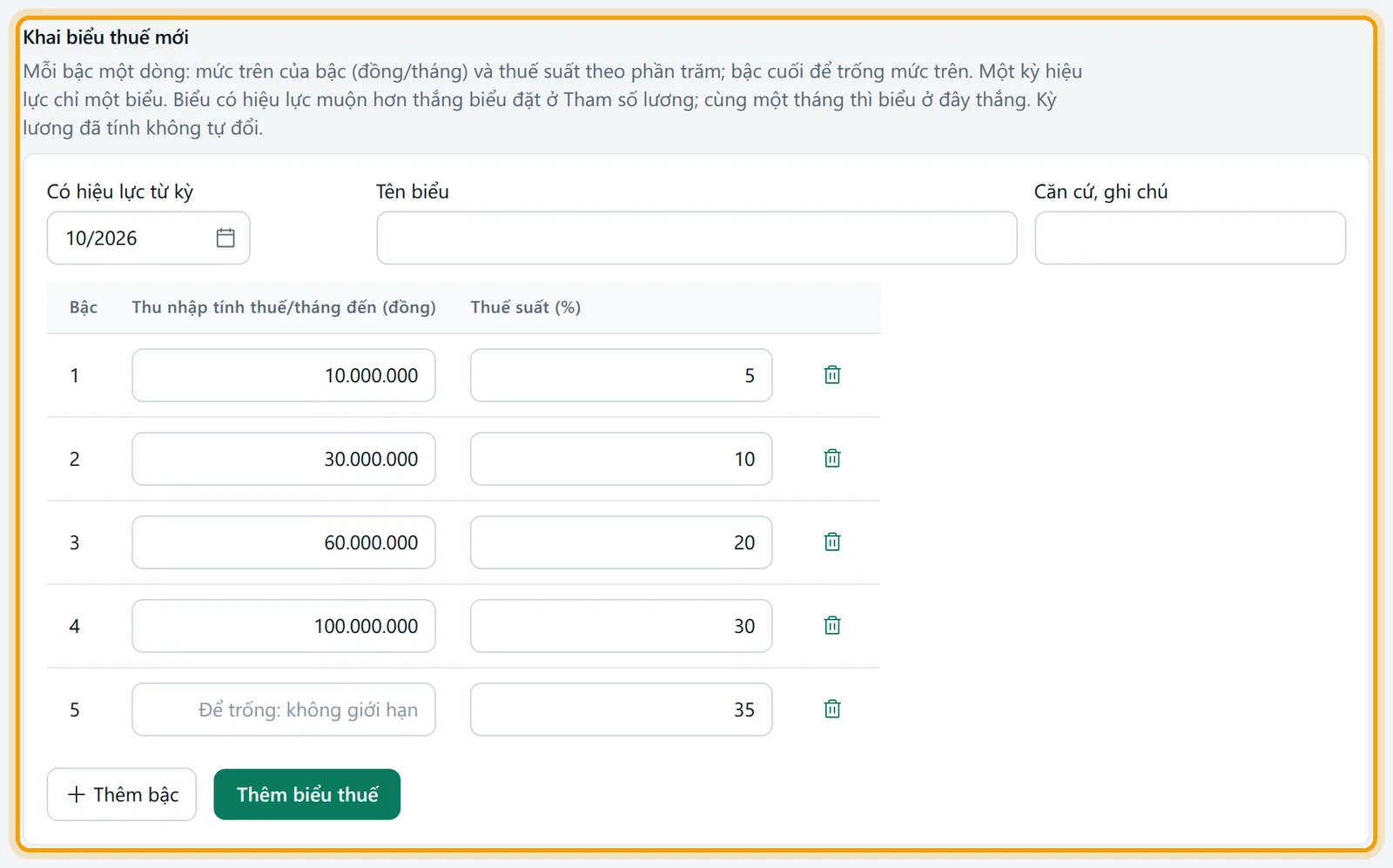The width and height of the screenshot is (1393, 868).
Task: Edit bracket 5 tax rate 35
Action: (x=622, y=710)
